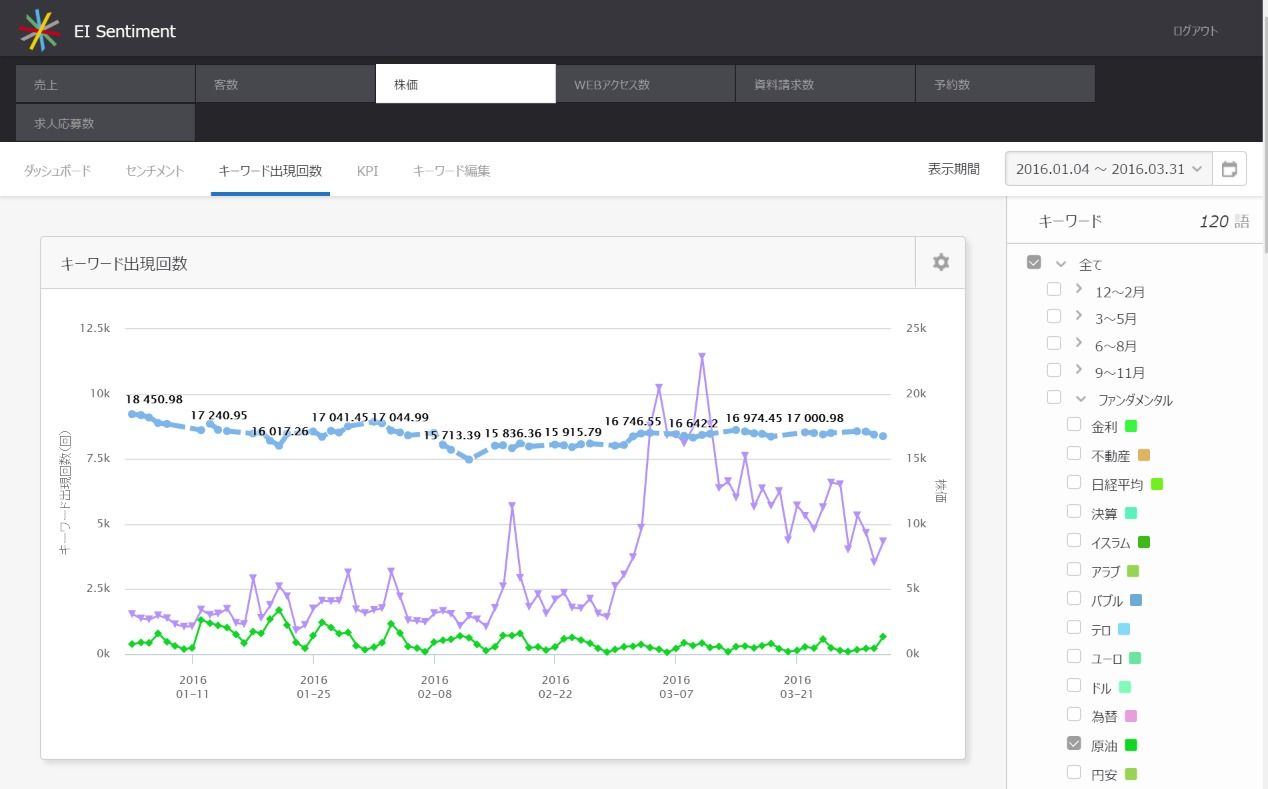Open the WEBアクセス数 tab
Screen dimensions: 1268x789
pyautogui.click(x=645, y=84)
